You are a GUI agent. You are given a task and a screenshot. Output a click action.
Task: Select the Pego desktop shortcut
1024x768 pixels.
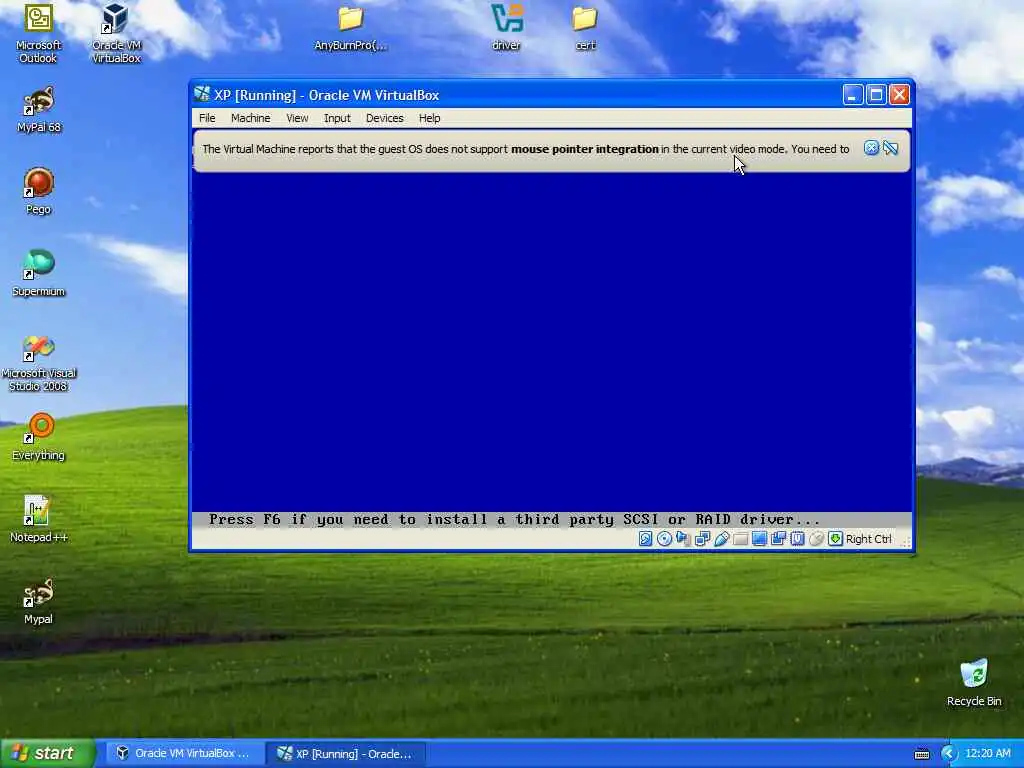coord(39,191)
